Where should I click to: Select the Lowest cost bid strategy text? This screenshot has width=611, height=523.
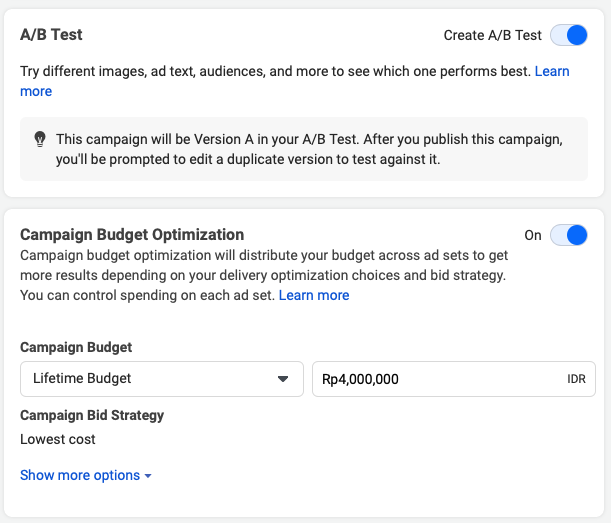[58, 439]
